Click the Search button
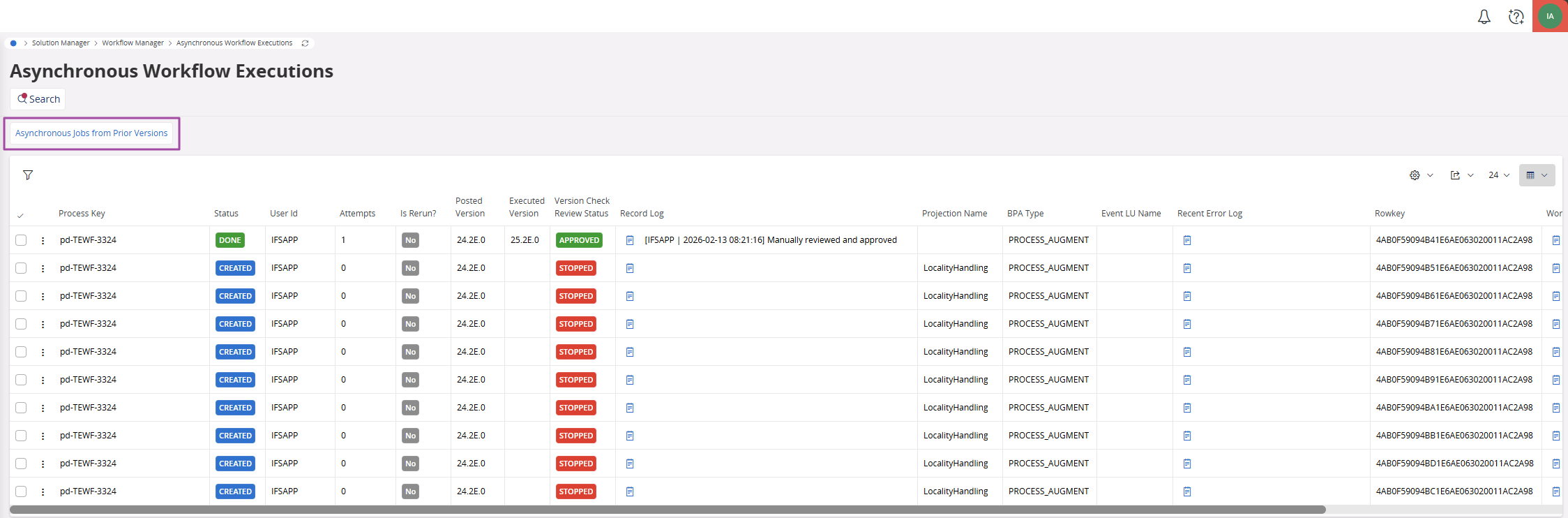The width and height of the screenshot is (1568, 518). pyautogui.click(x=38, y=99)
